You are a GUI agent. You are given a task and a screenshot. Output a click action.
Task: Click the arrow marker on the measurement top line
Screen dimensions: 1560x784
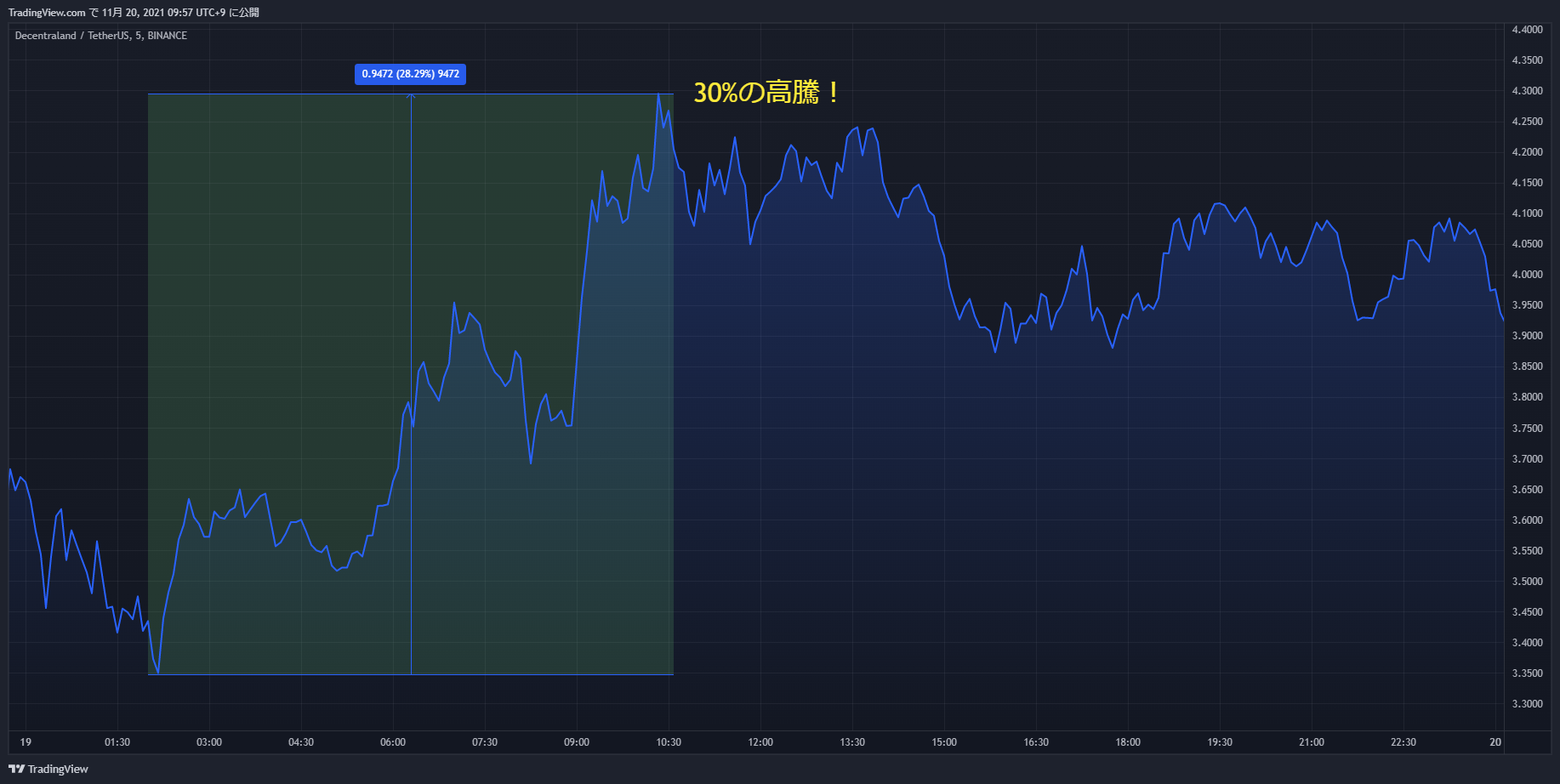411,95
